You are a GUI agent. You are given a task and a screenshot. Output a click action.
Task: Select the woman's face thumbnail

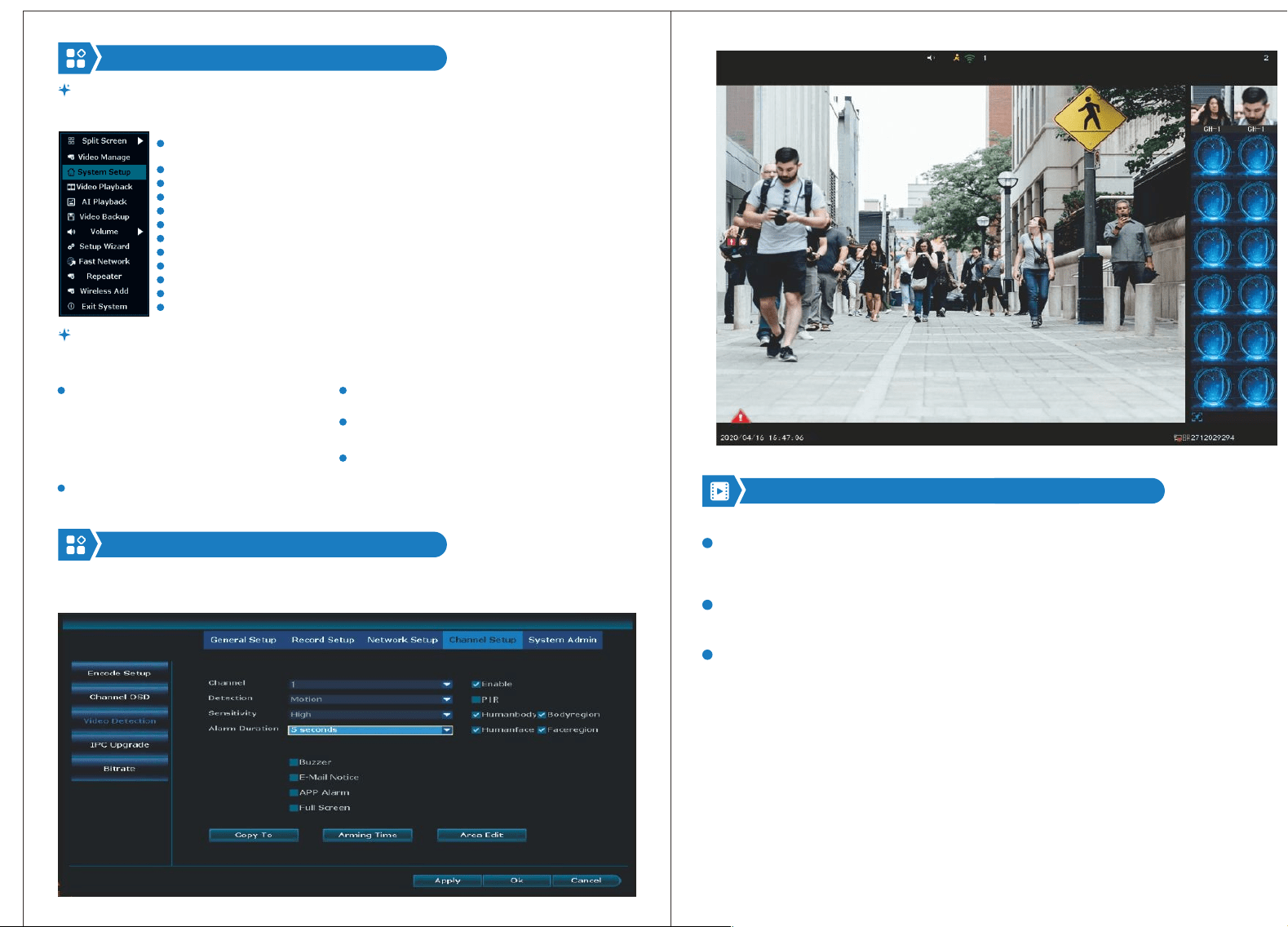(1212, 106)
